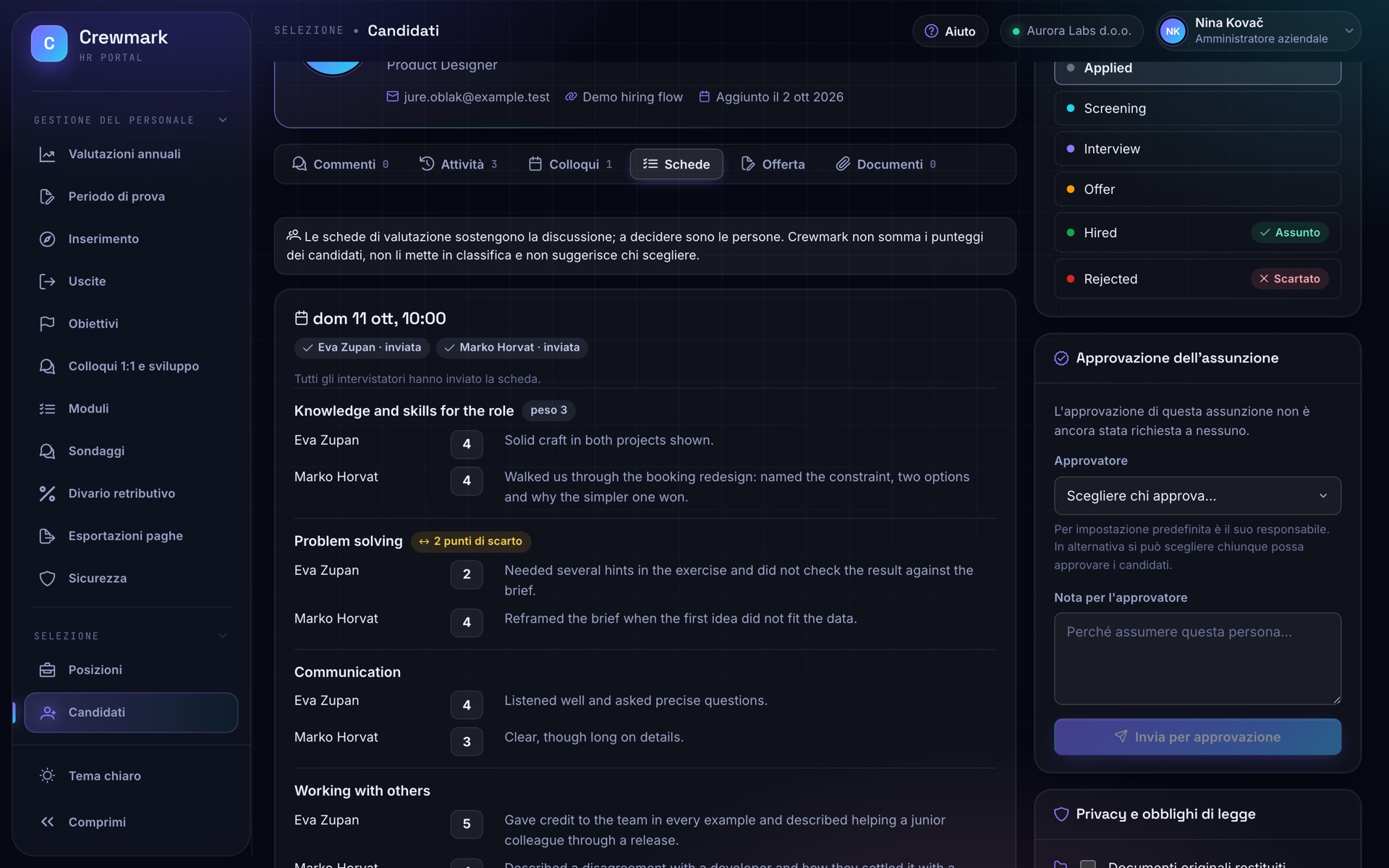The height and width of the screenshot is (868, 1389).
Task: Select the Interview stage
Action: (x=1197, y=149)
